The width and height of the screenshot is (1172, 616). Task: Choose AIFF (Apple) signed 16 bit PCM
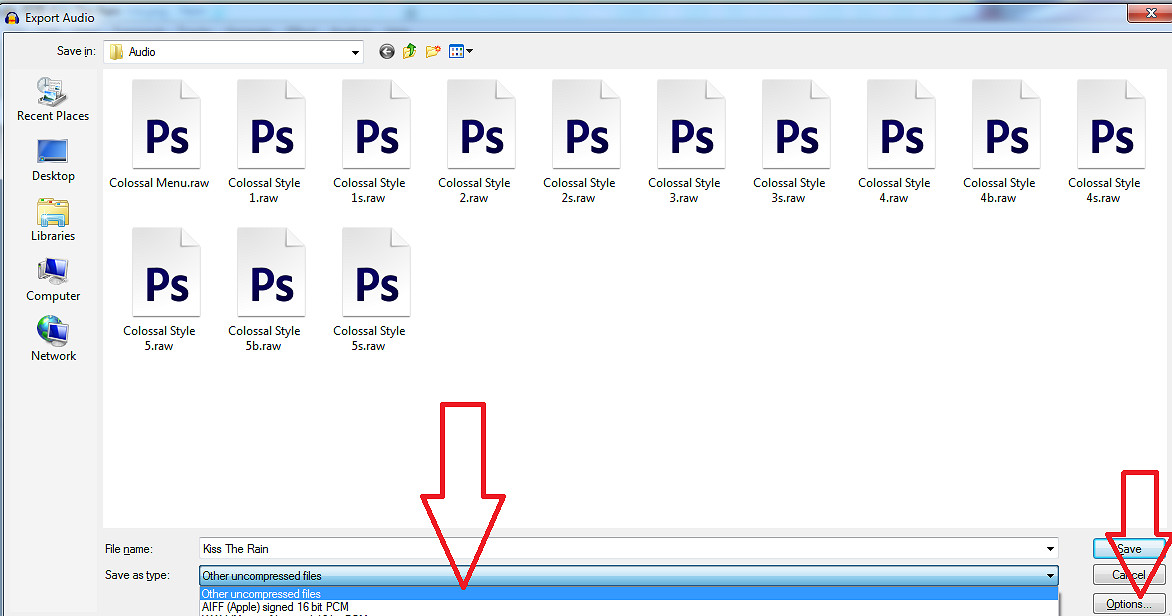275,607
